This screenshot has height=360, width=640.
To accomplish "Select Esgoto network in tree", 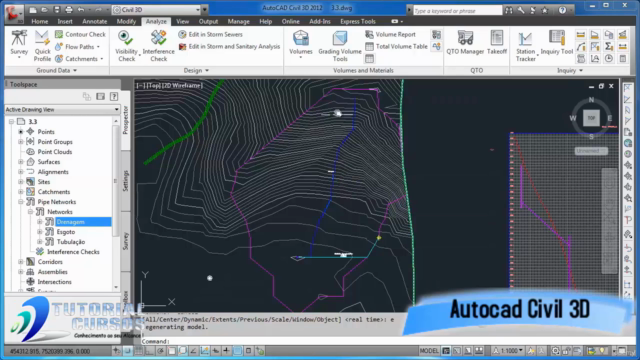I will tap(66, 232).
